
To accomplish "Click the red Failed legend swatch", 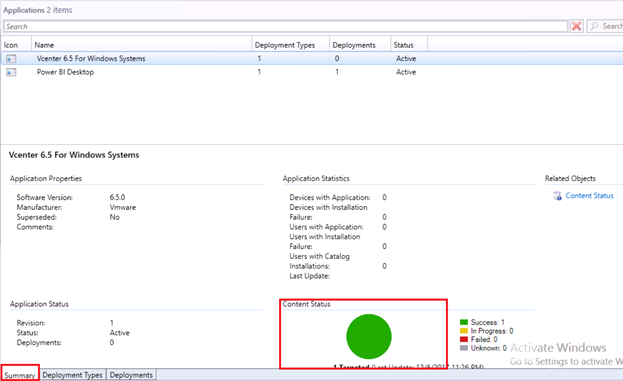I will [464, 340].
